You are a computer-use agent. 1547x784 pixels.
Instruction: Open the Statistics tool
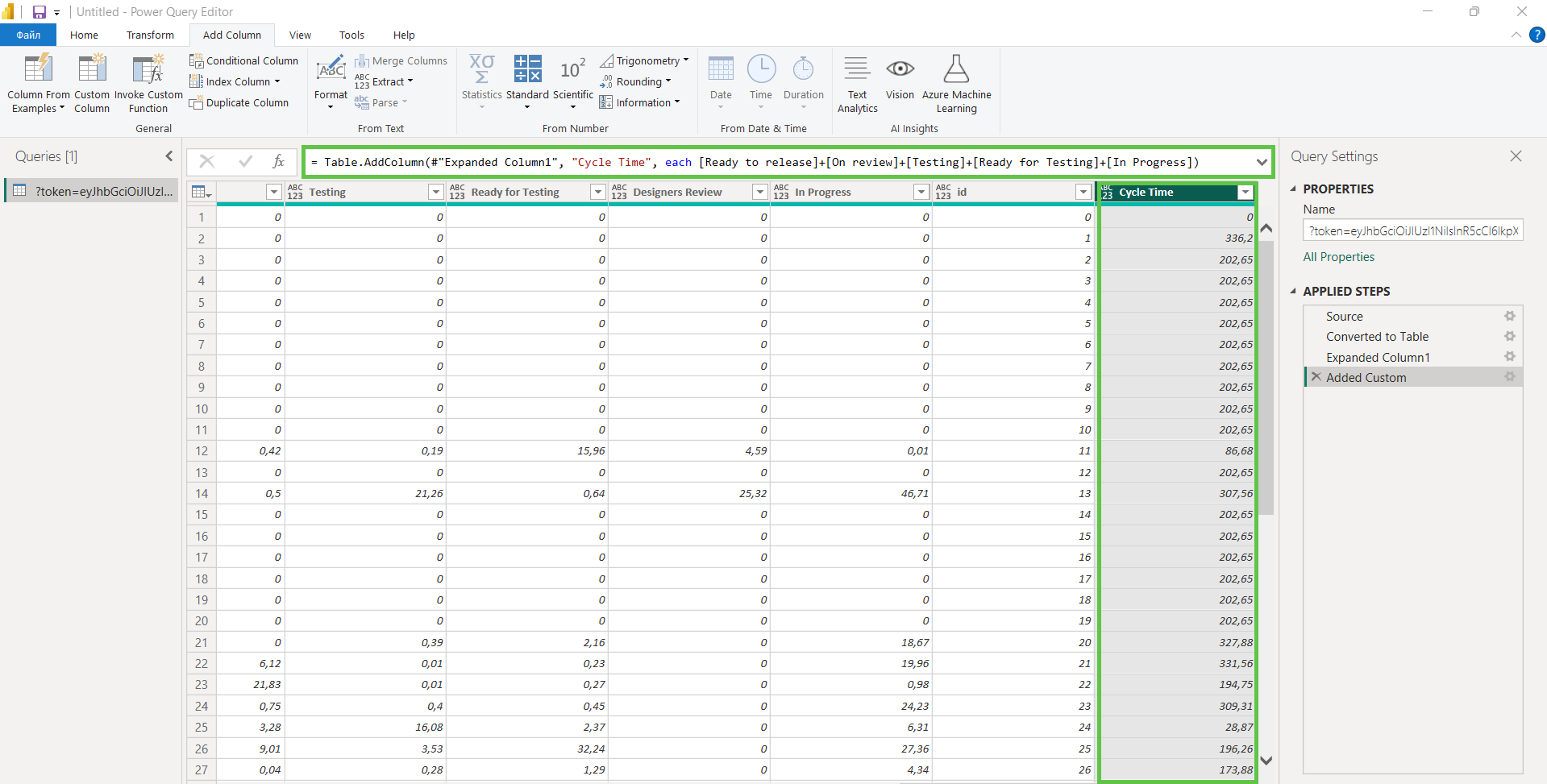coord(481,70)
